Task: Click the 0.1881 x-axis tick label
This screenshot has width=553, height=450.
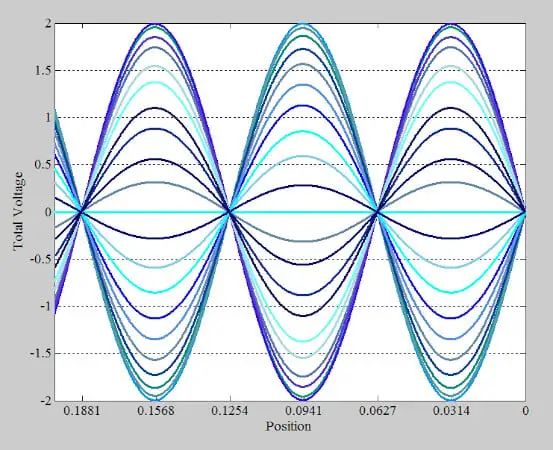Action: point(81,411)
